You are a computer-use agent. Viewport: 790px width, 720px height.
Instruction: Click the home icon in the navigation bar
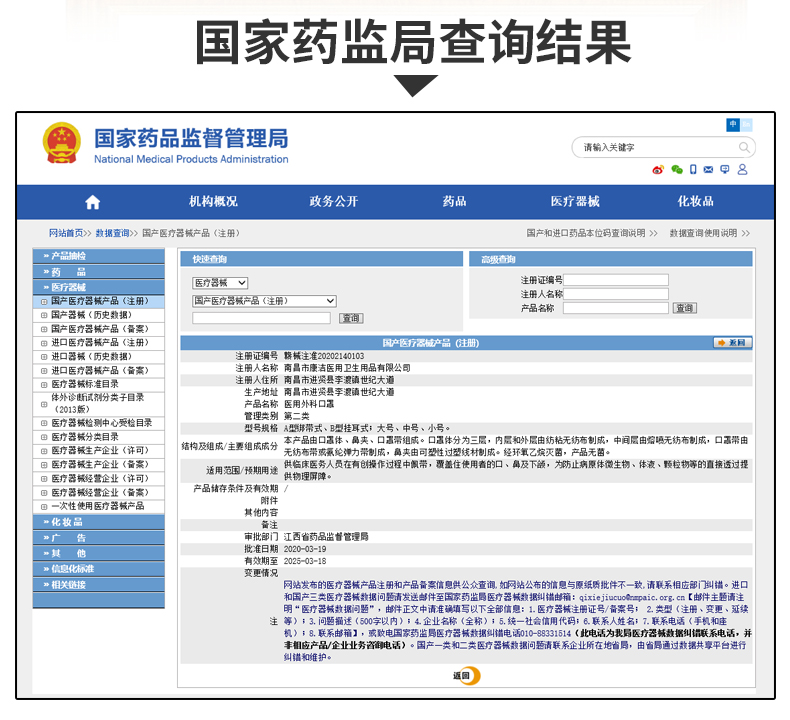tap(93, 203)
